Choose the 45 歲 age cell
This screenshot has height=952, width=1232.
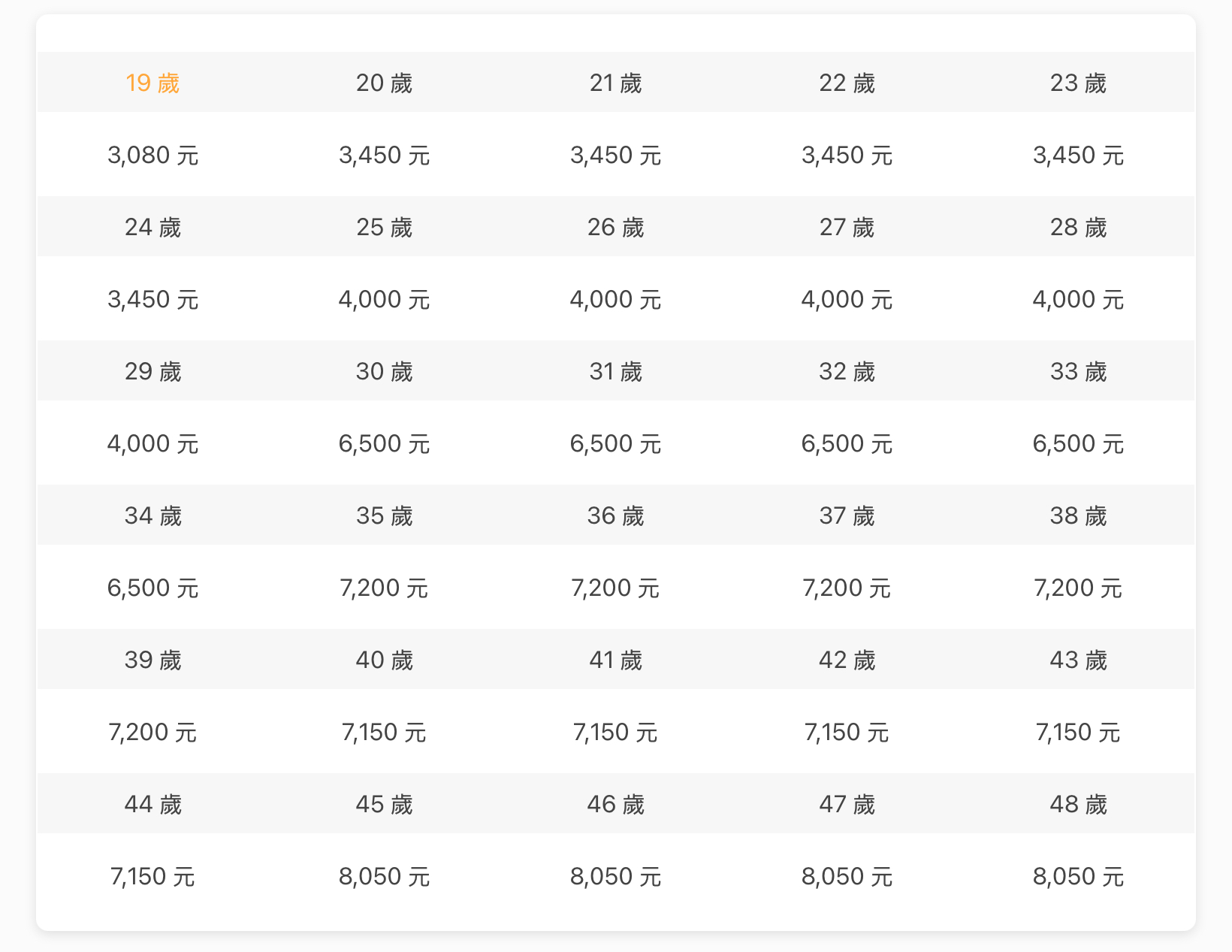click(x=384, y=804)
